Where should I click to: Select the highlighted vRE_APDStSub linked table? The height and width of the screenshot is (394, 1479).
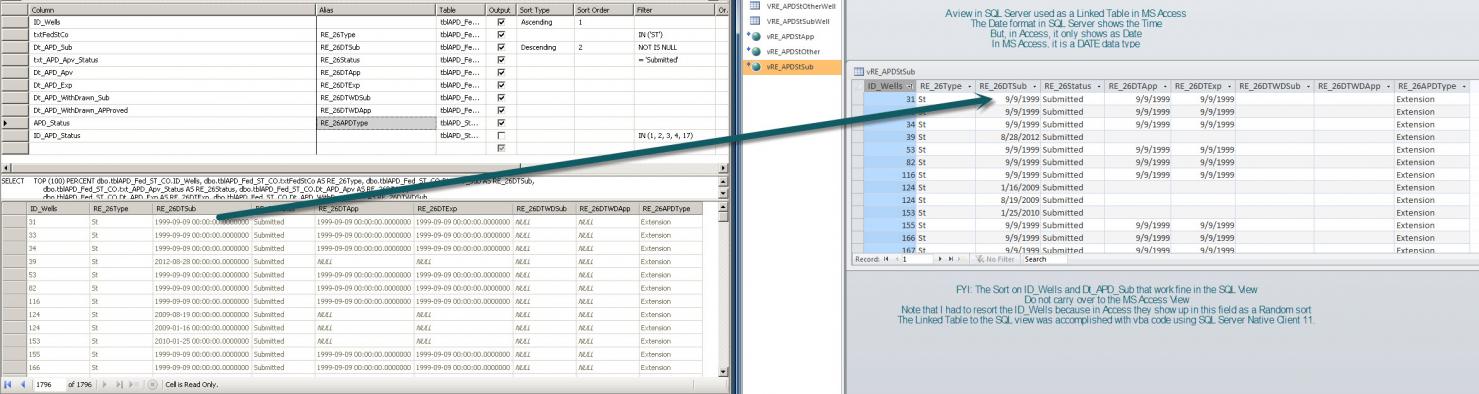coord(789,66)
